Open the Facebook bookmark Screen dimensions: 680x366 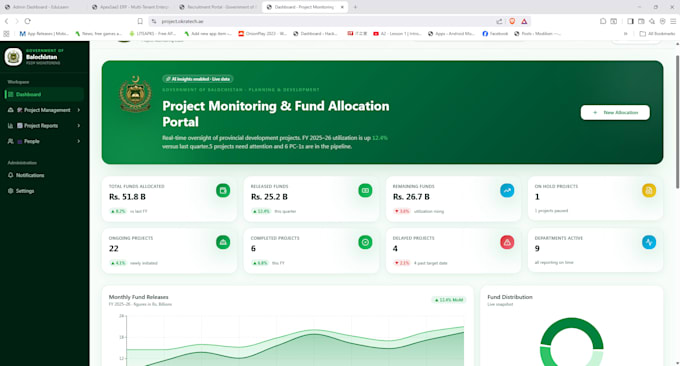point(495,33)
